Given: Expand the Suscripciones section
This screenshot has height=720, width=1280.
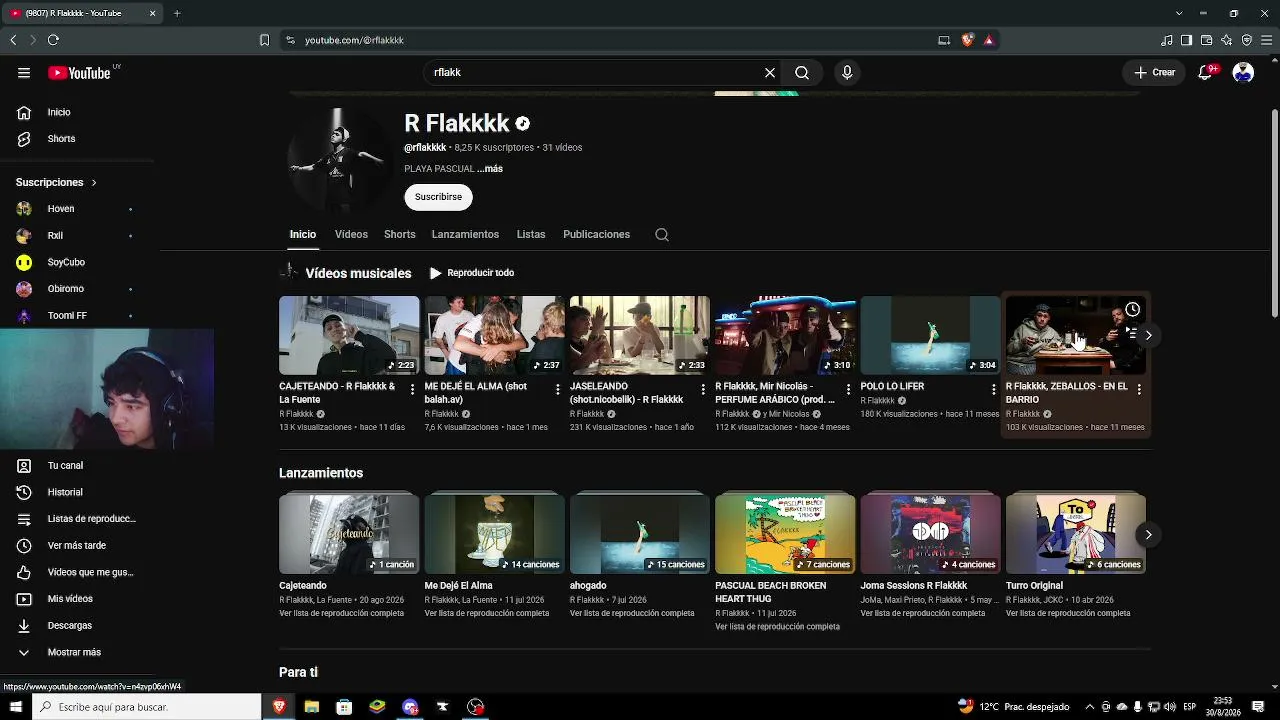Looking at the screenshot, I should [x=56, y=182].
